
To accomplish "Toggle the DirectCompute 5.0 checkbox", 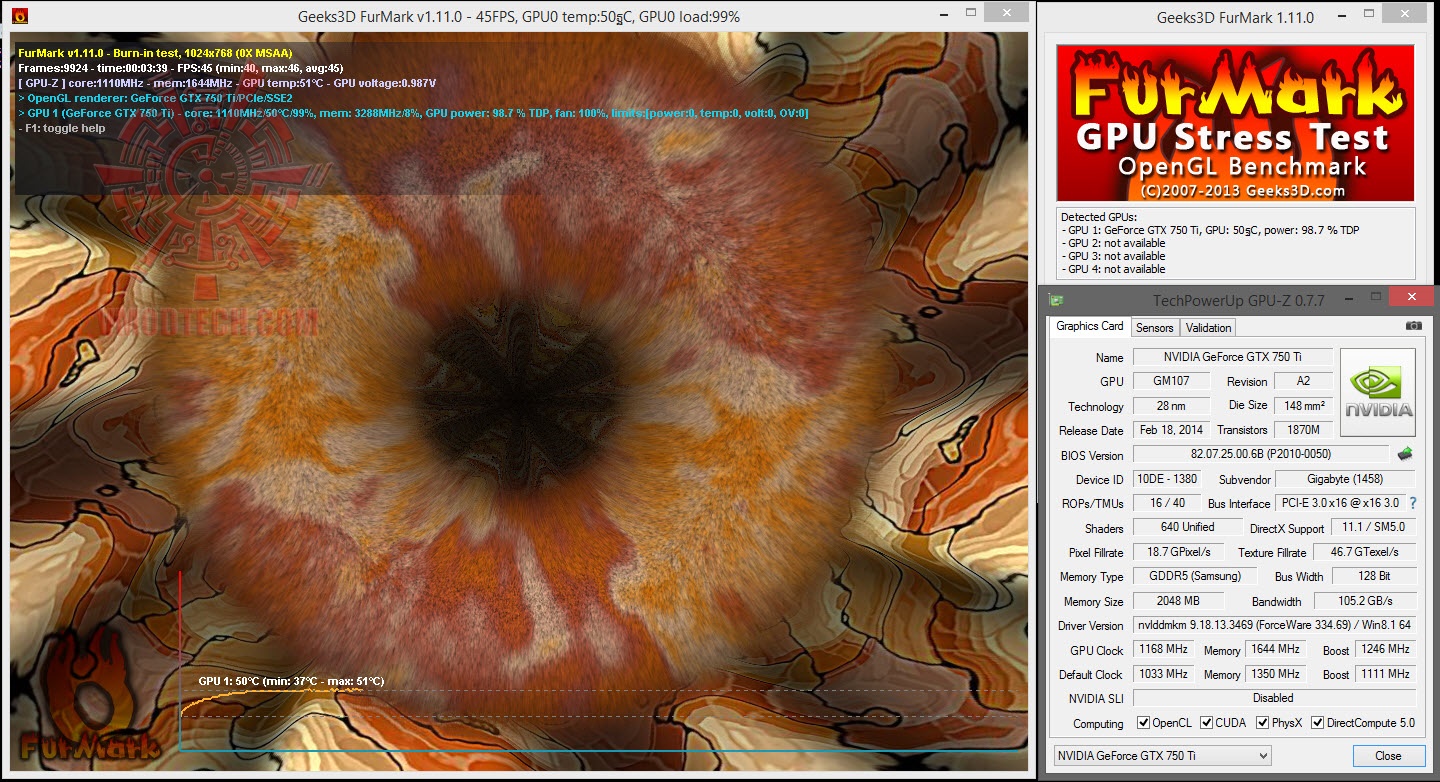I will [1317, 723].
